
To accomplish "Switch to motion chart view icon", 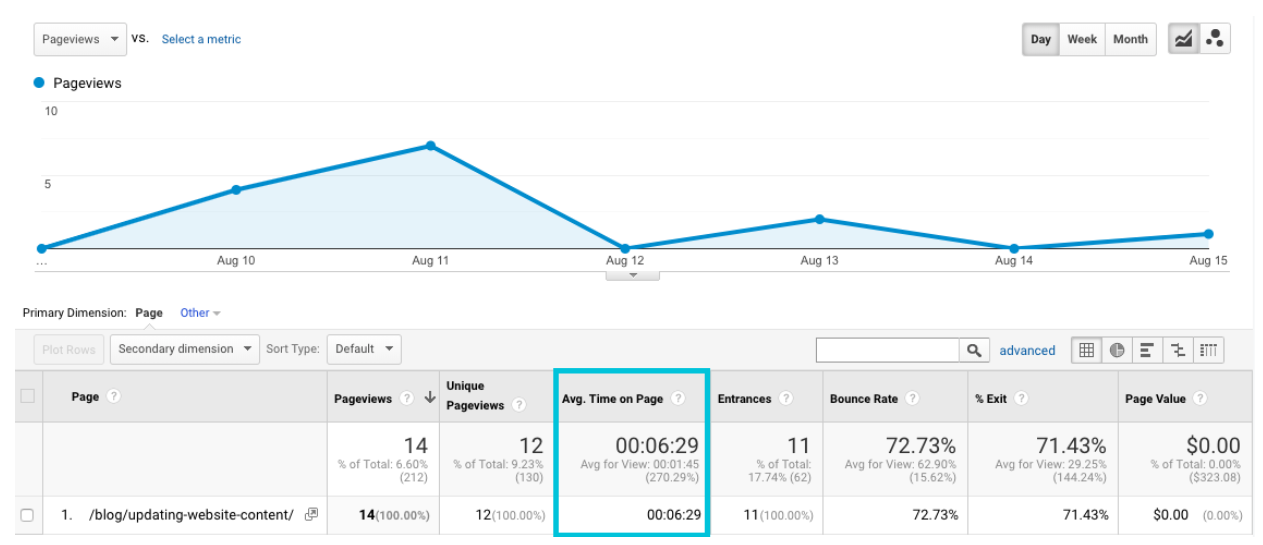I will (x=1215, y=39).
